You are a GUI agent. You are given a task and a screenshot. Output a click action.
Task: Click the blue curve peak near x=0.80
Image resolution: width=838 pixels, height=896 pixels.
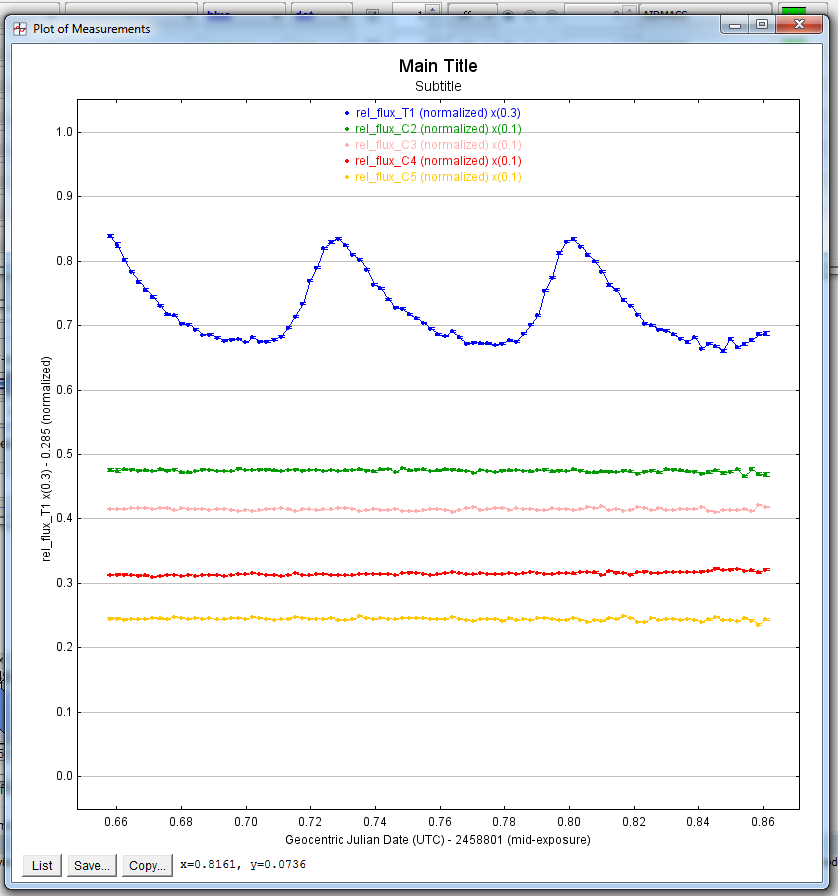click(x=572, y=239)
